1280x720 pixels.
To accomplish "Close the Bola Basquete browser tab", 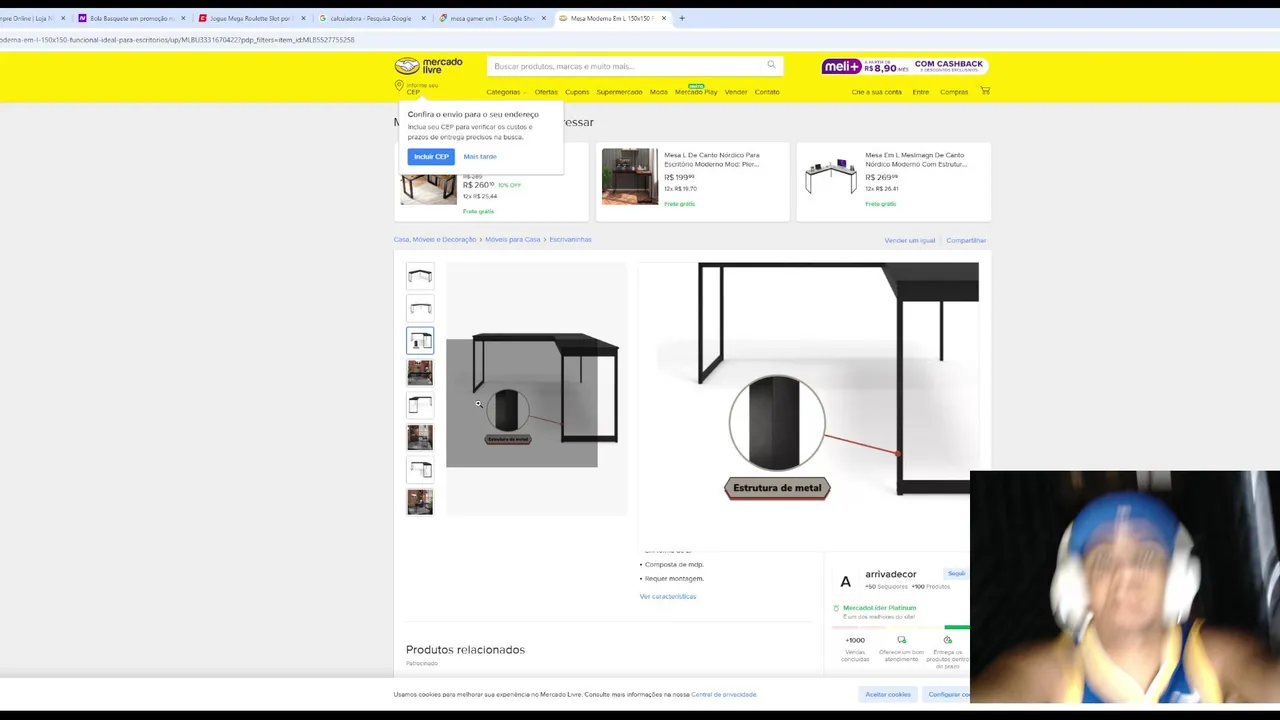I will coord(183,18).
